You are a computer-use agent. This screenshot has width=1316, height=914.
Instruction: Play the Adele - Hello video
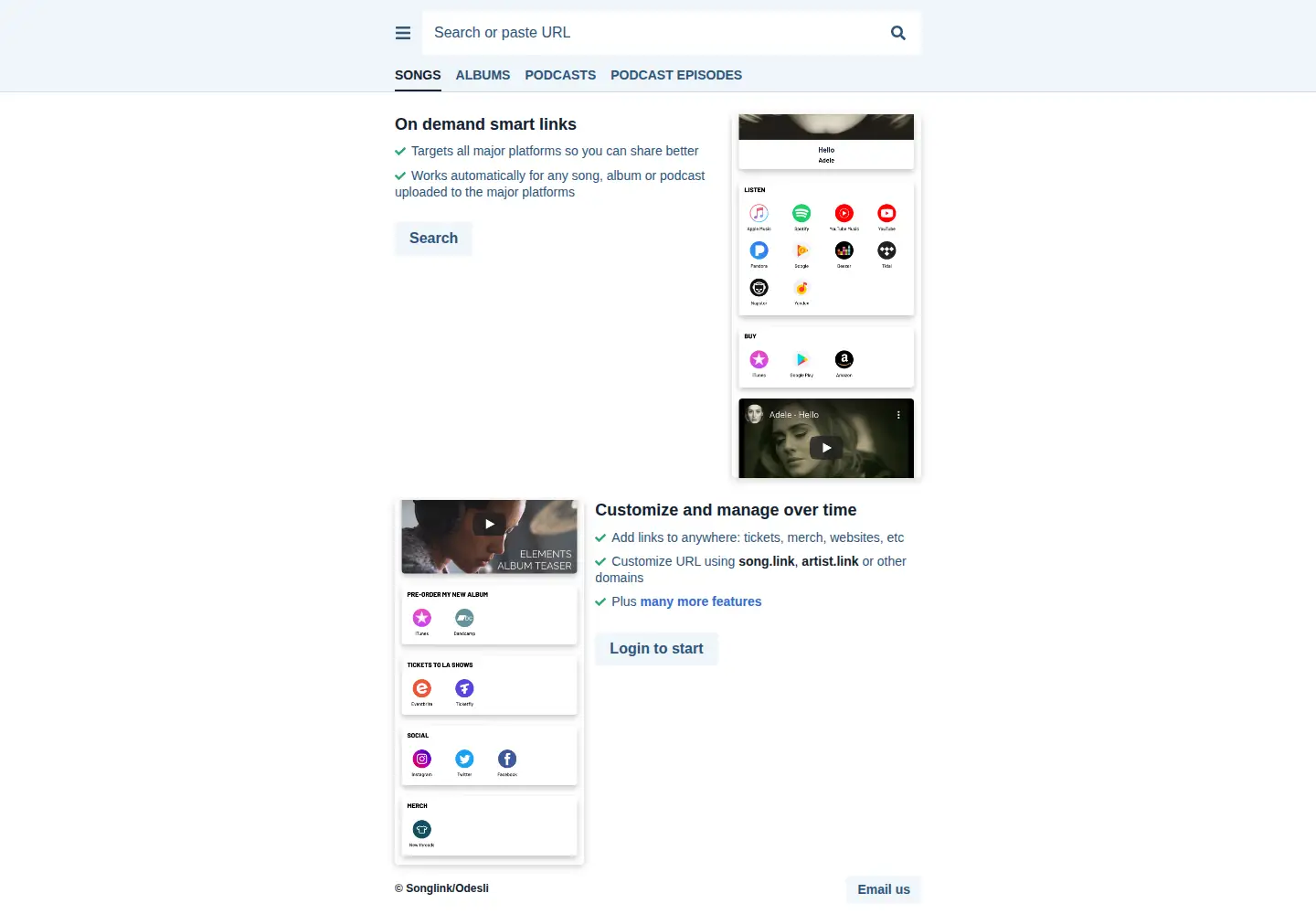coord(826,448)
